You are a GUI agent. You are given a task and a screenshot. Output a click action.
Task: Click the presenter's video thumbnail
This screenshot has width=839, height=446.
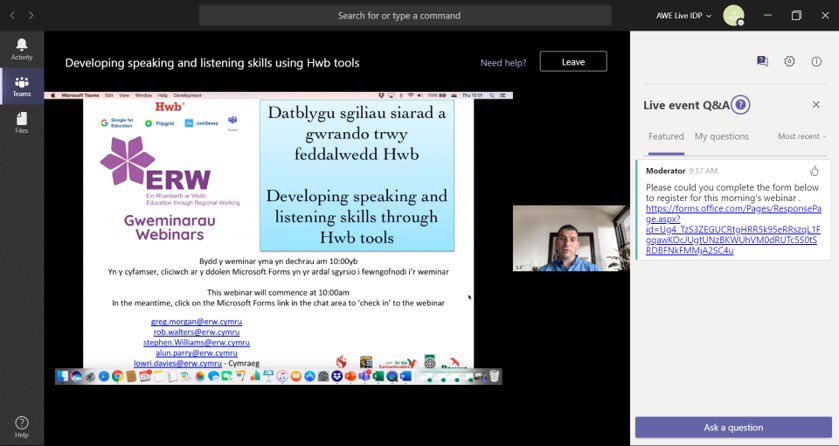571,238
